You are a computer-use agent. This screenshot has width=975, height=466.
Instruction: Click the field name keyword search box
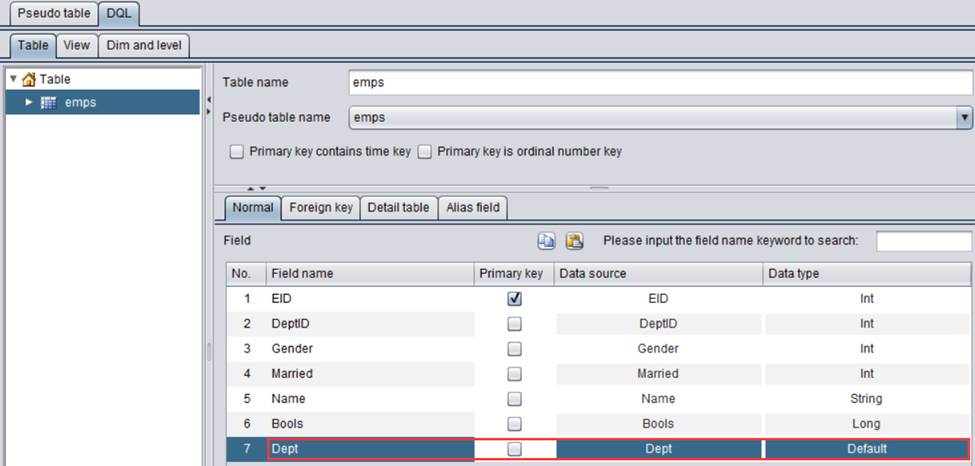[923, 241]
